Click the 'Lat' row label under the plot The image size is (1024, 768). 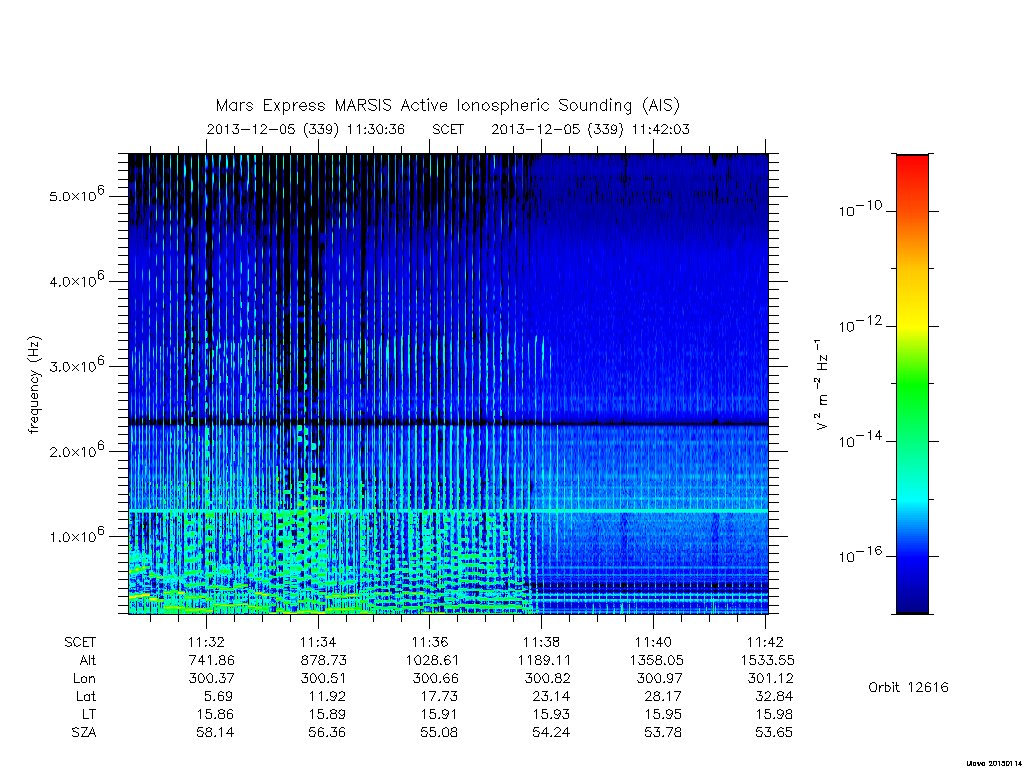click(x=86, y=696)
